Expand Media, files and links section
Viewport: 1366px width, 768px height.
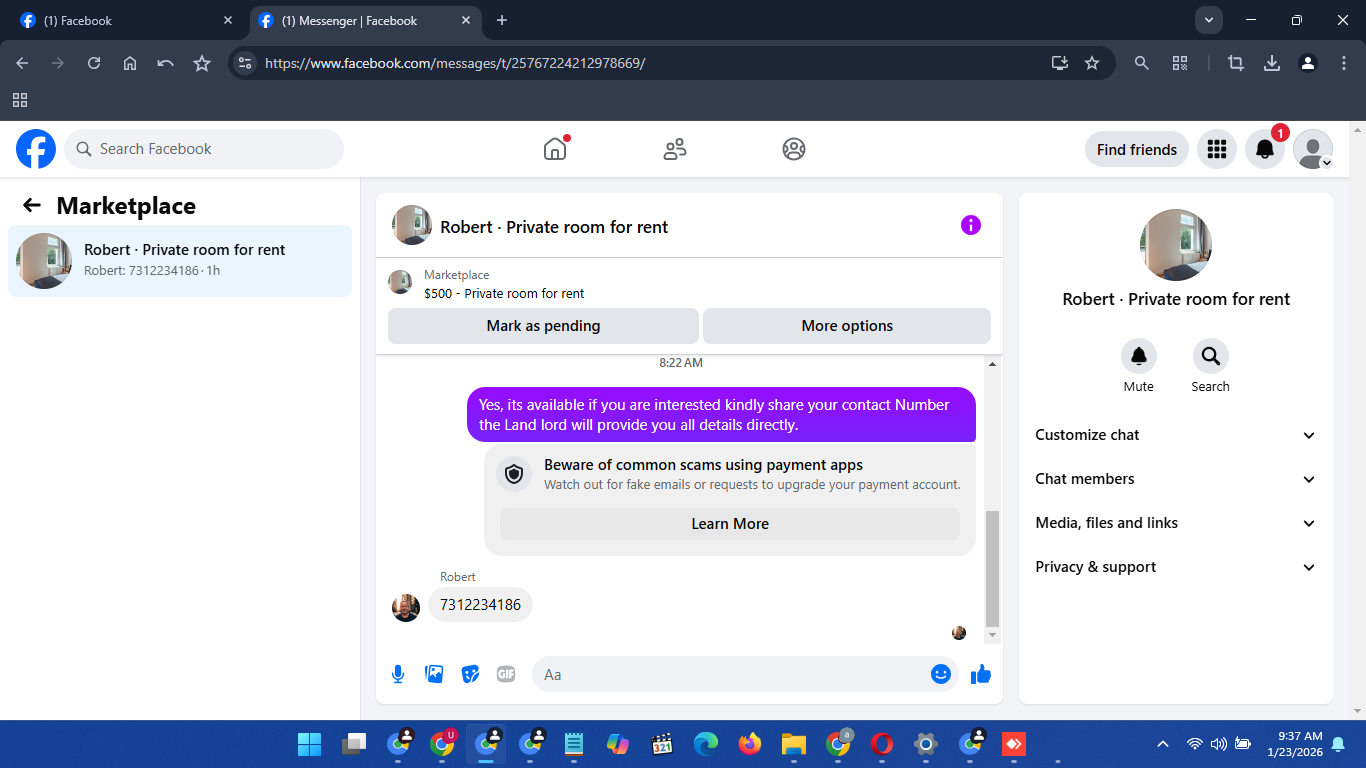tap(1176, 523)
